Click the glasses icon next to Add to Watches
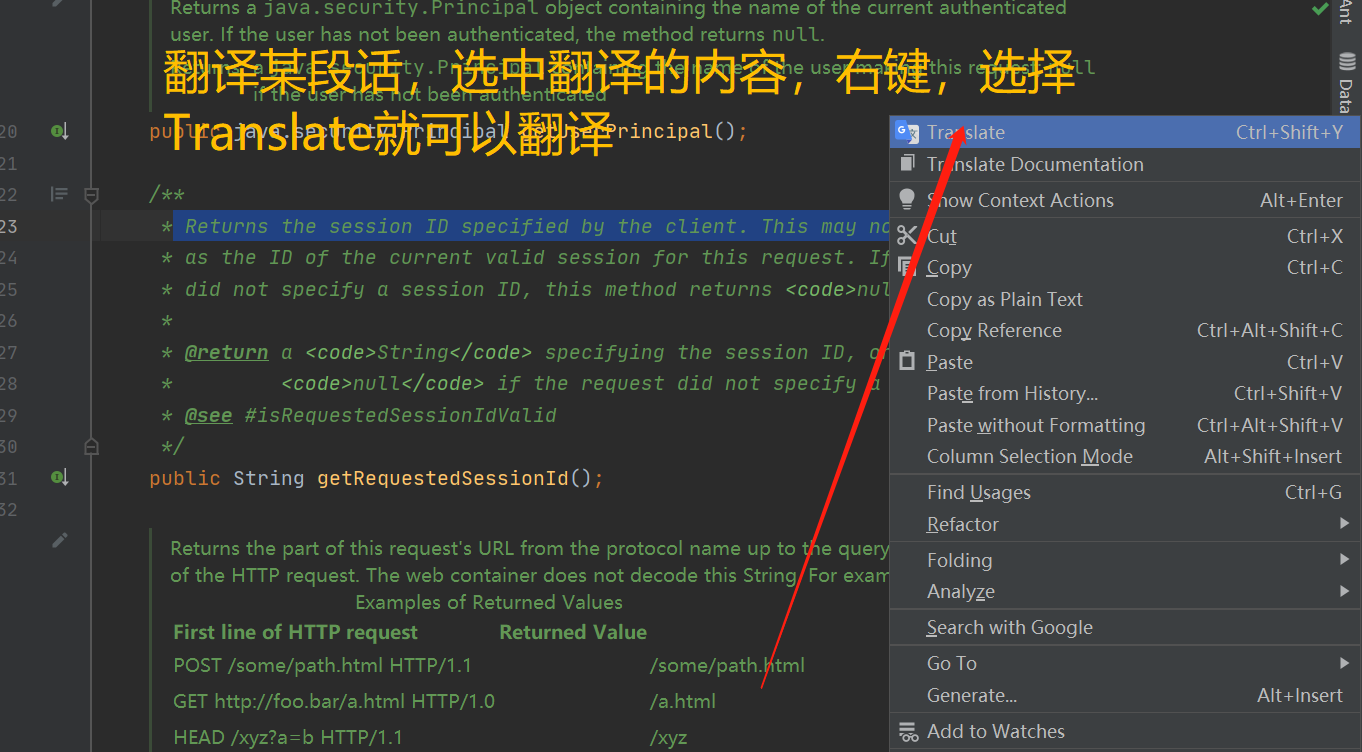1362x752 pixels. pos(908,731)
